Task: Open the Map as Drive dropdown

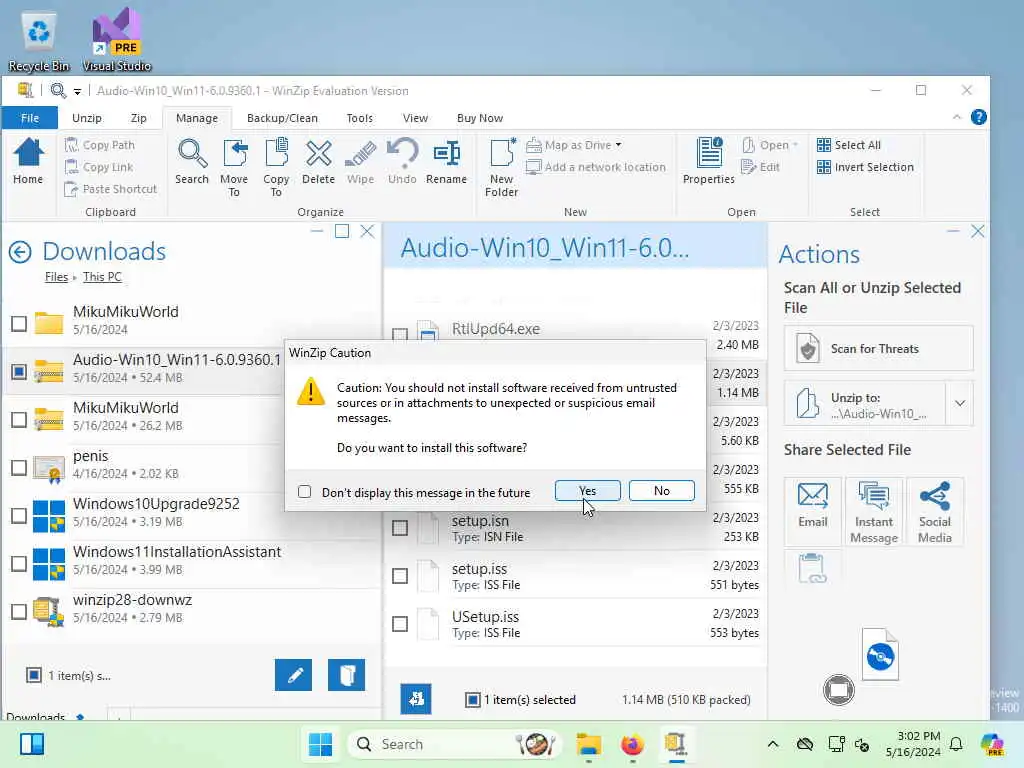Action: [x=618, y=145]
